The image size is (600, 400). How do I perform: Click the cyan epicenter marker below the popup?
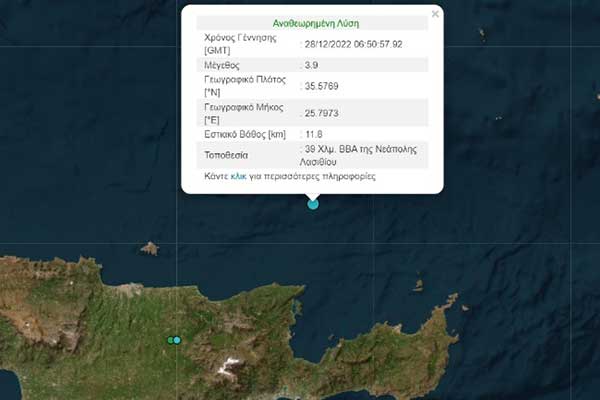coord(313,204)
